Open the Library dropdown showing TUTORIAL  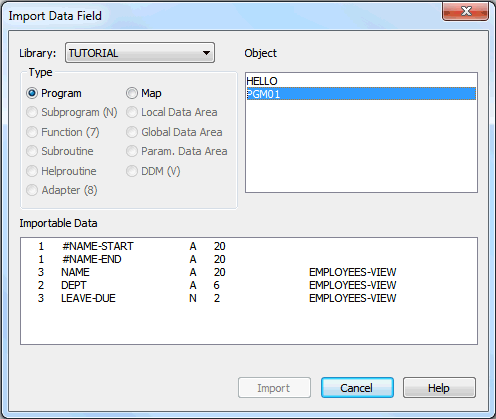pos(140,53)
